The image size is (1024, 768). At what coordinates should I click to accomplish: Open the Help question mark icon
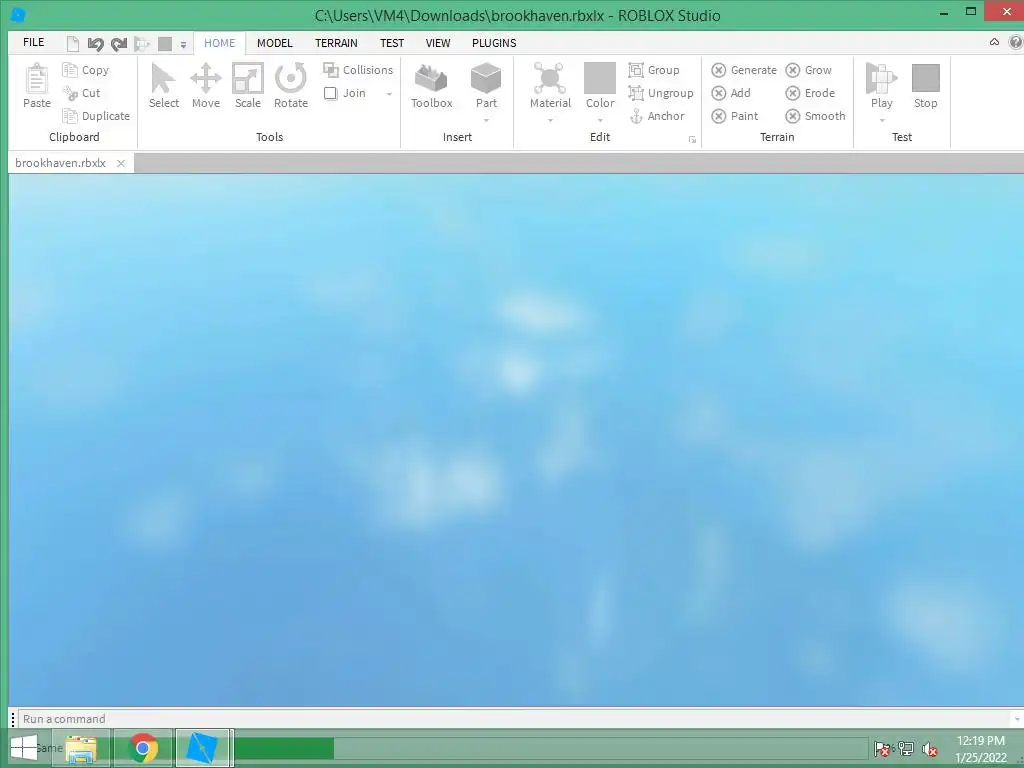pyautogui.click(x=1016, y=42)
